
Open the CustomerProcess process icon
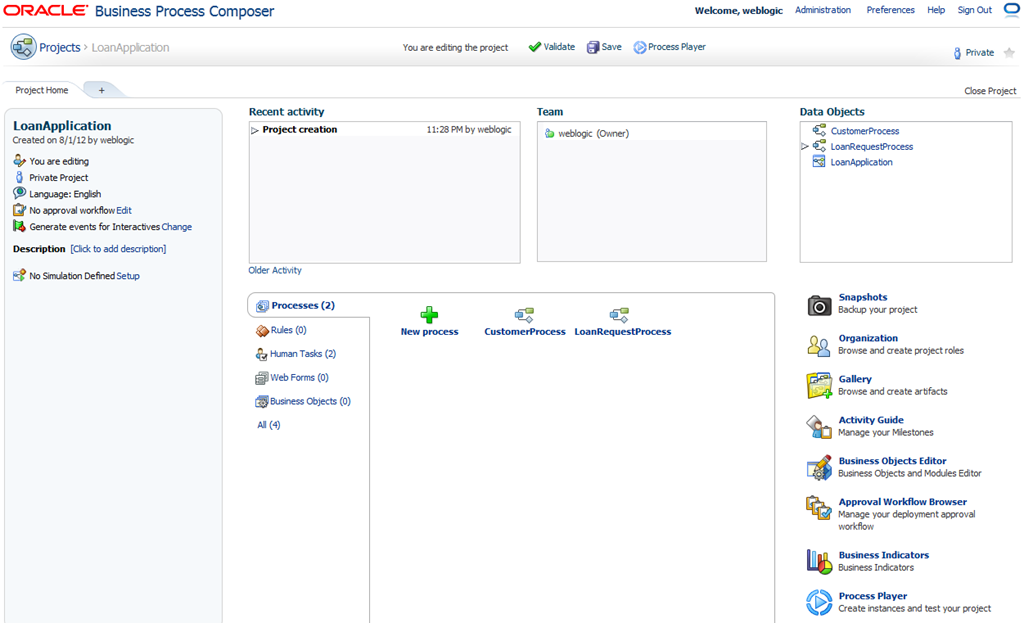click(x=524, y=315)
